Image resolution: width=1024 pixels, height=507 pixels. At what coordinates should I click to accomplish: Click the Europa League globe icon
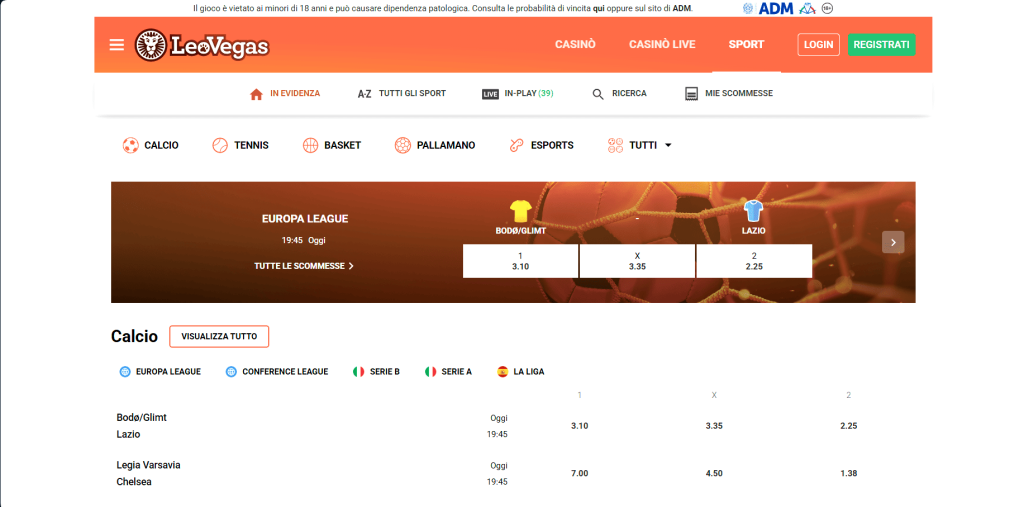pos(125,372)
